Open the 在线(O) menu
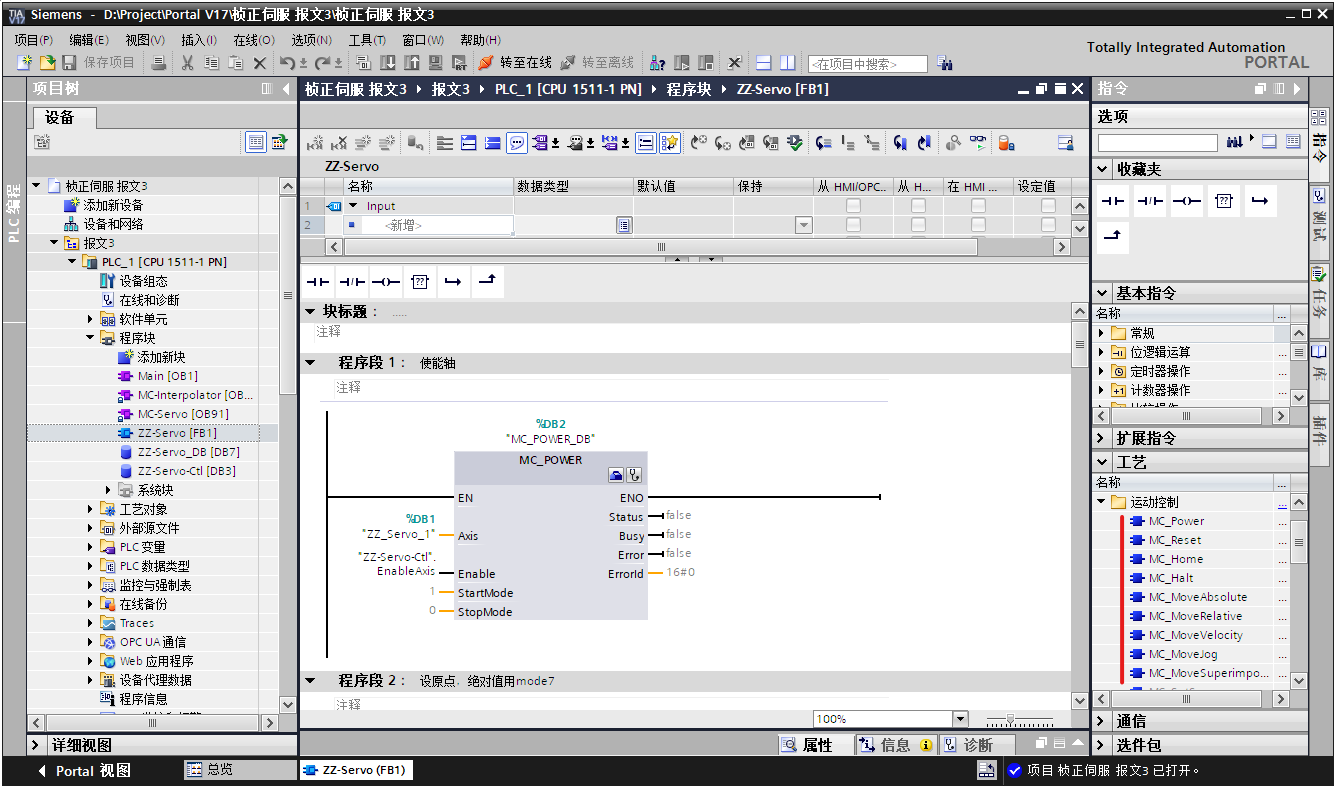Viewport: 1336px width, 788px height. (254, 40)
